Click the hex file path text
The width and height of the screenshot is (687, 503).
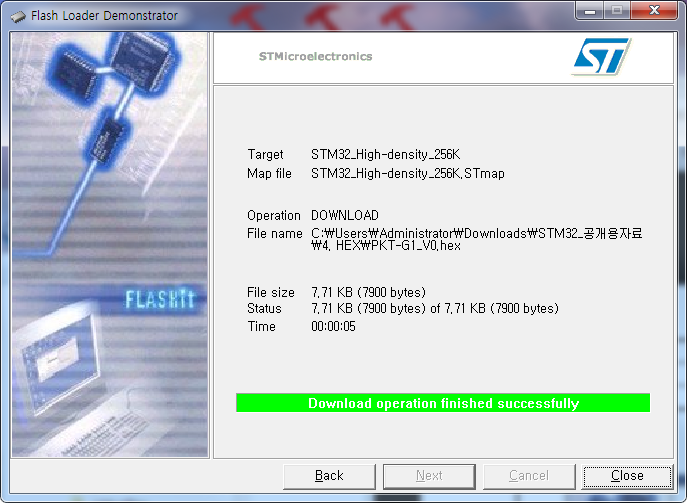(x=476, y=239)
